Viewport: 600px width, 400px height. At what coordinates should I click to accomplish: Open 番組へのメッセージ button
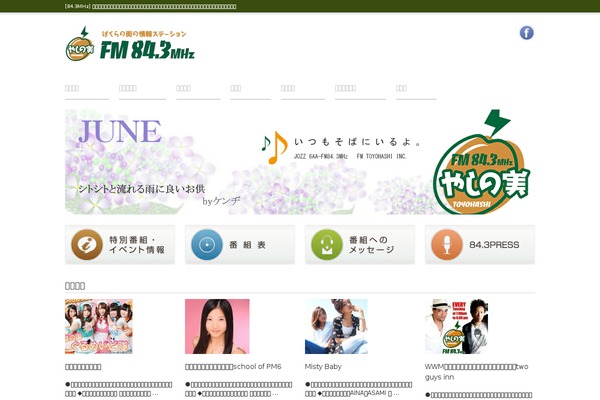click(x=360, y=245)
